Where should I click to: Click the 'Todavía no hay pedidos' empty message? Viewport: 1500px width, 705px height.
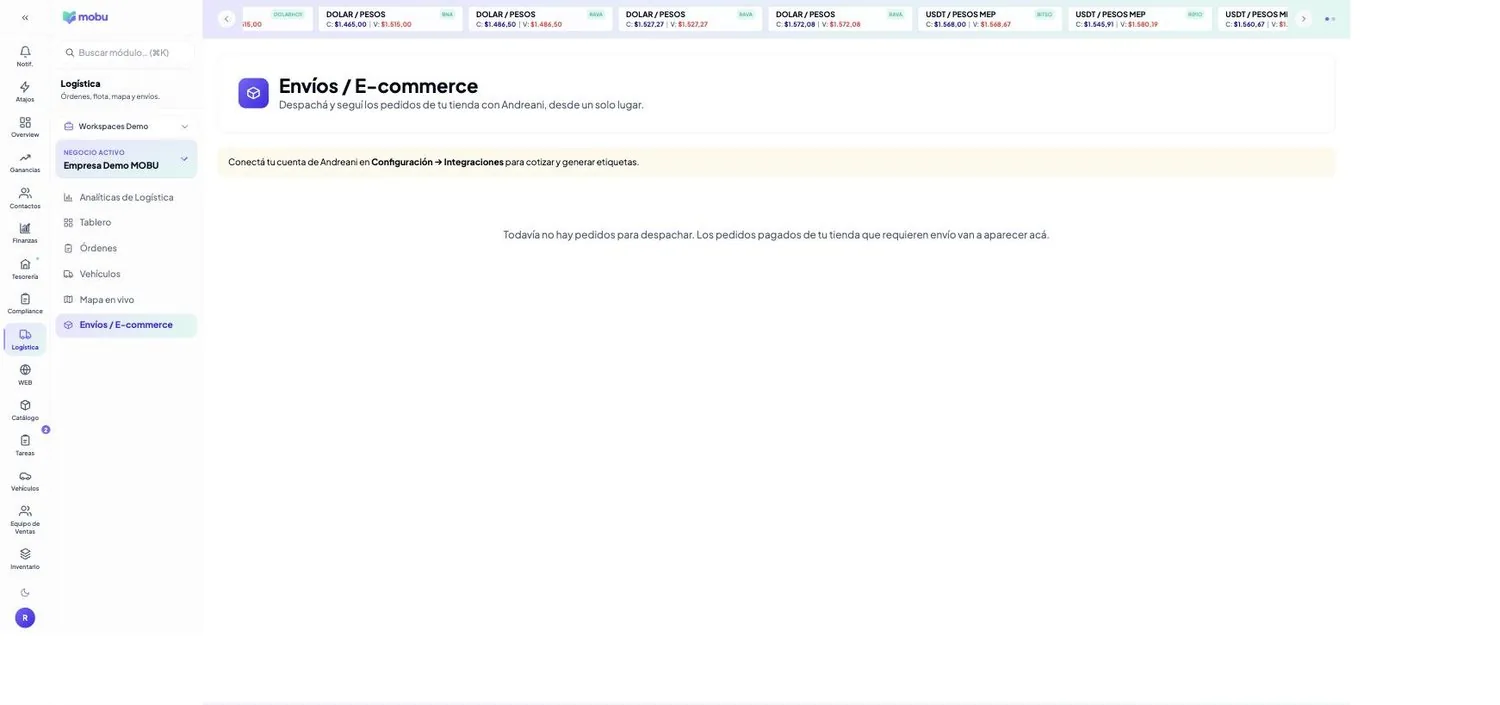[776, 235]
